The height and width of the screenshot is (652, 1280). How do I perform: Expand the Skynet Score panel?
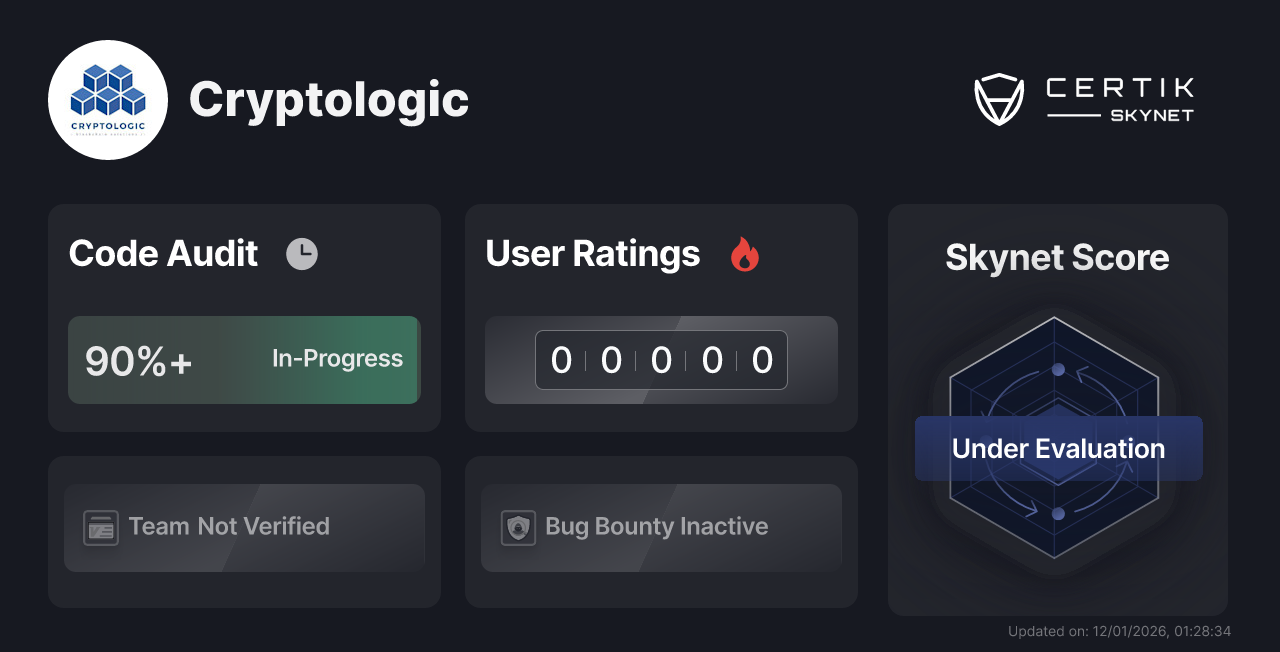point(1057,410)
